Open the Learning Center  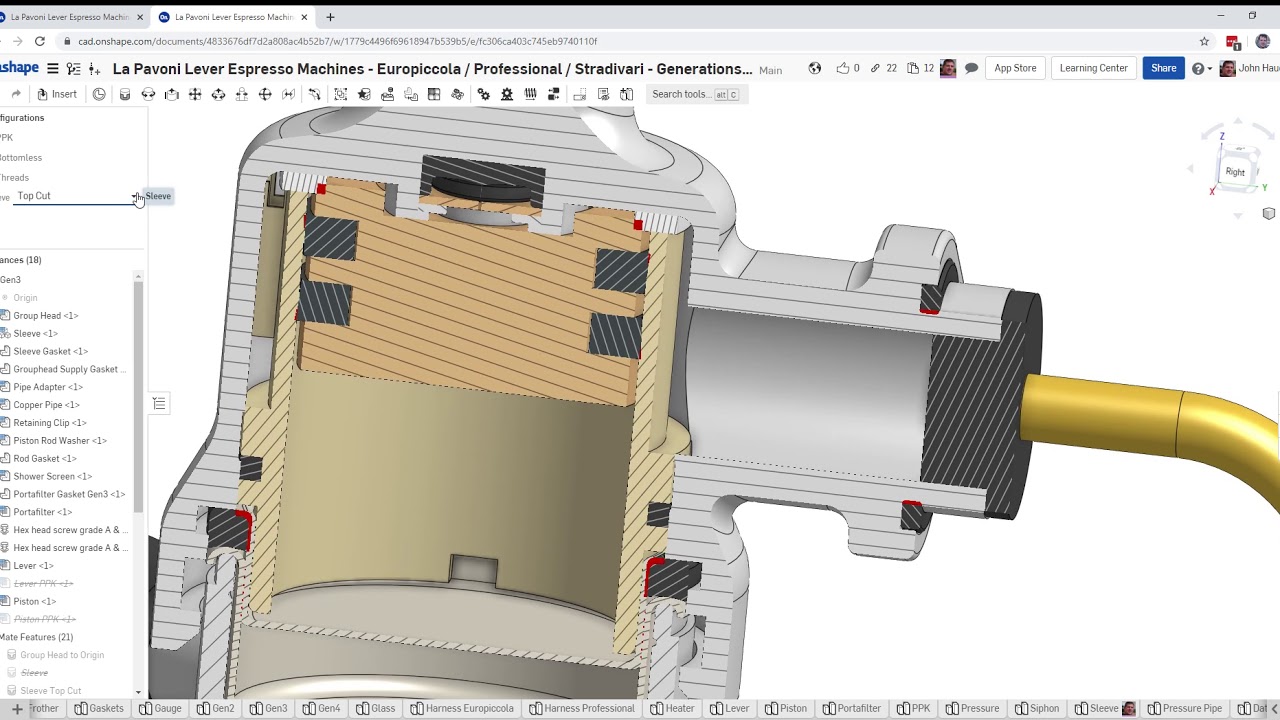click(1093, 68)
